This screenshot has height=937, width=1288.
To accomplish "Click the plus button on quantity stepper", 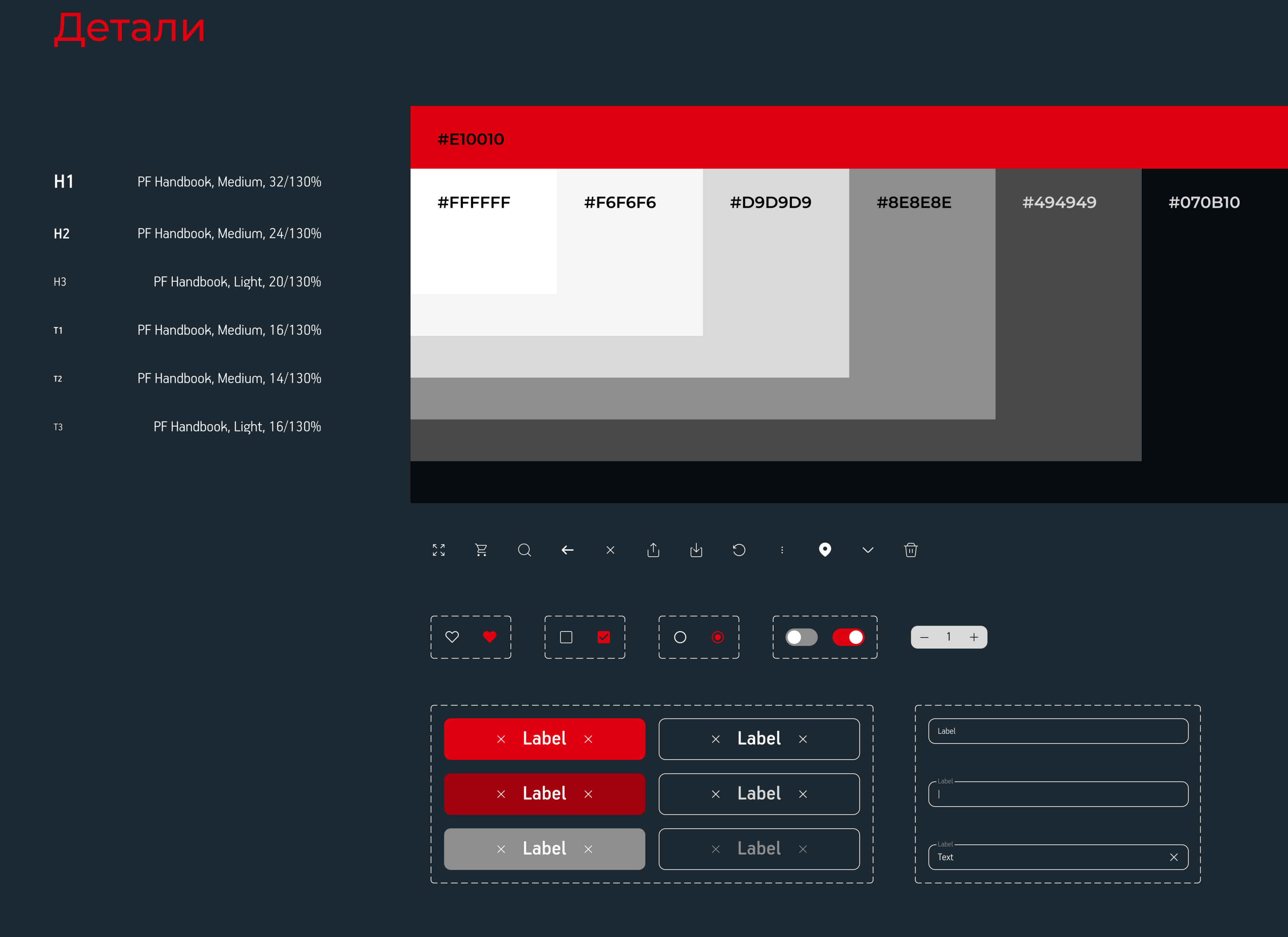I will pyautogui.click(x=974, y=637).
